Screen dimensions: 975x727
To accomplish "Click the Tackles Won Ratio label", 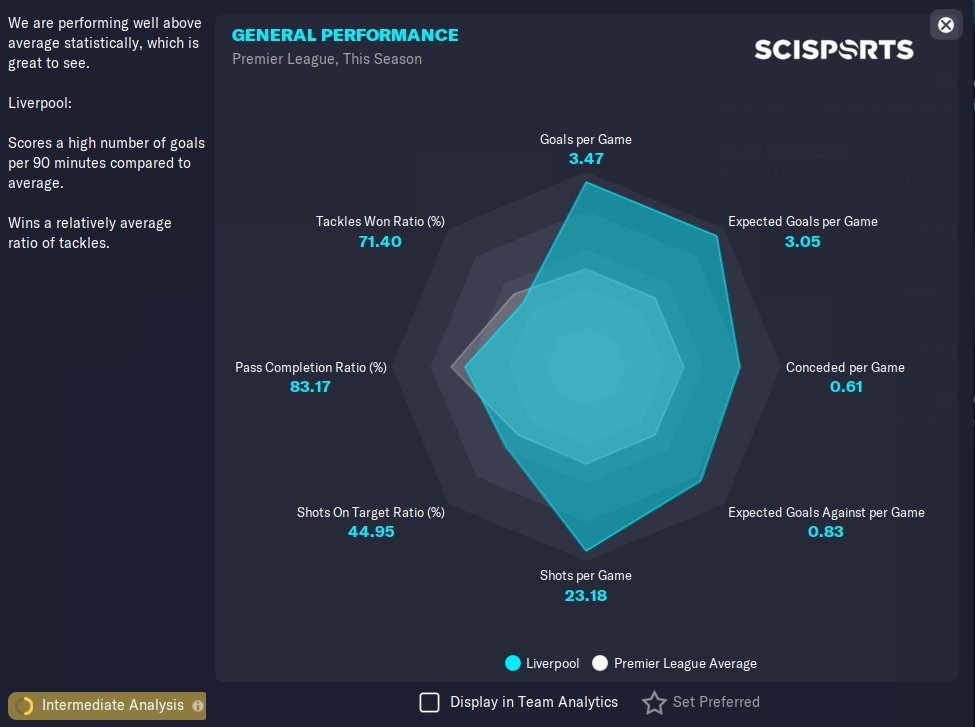I will point(380,221).
